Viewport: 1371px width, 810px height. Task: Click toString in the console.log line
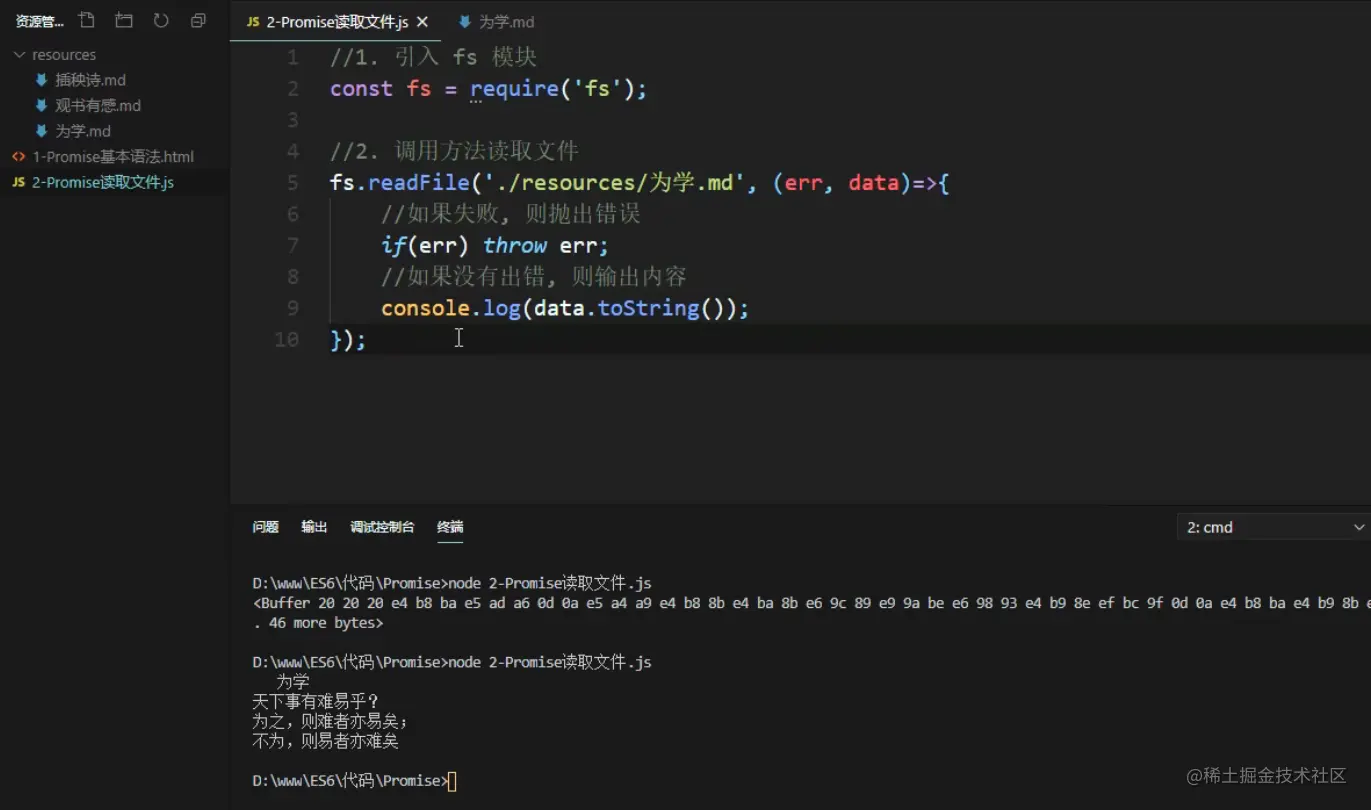pos(648,308)
